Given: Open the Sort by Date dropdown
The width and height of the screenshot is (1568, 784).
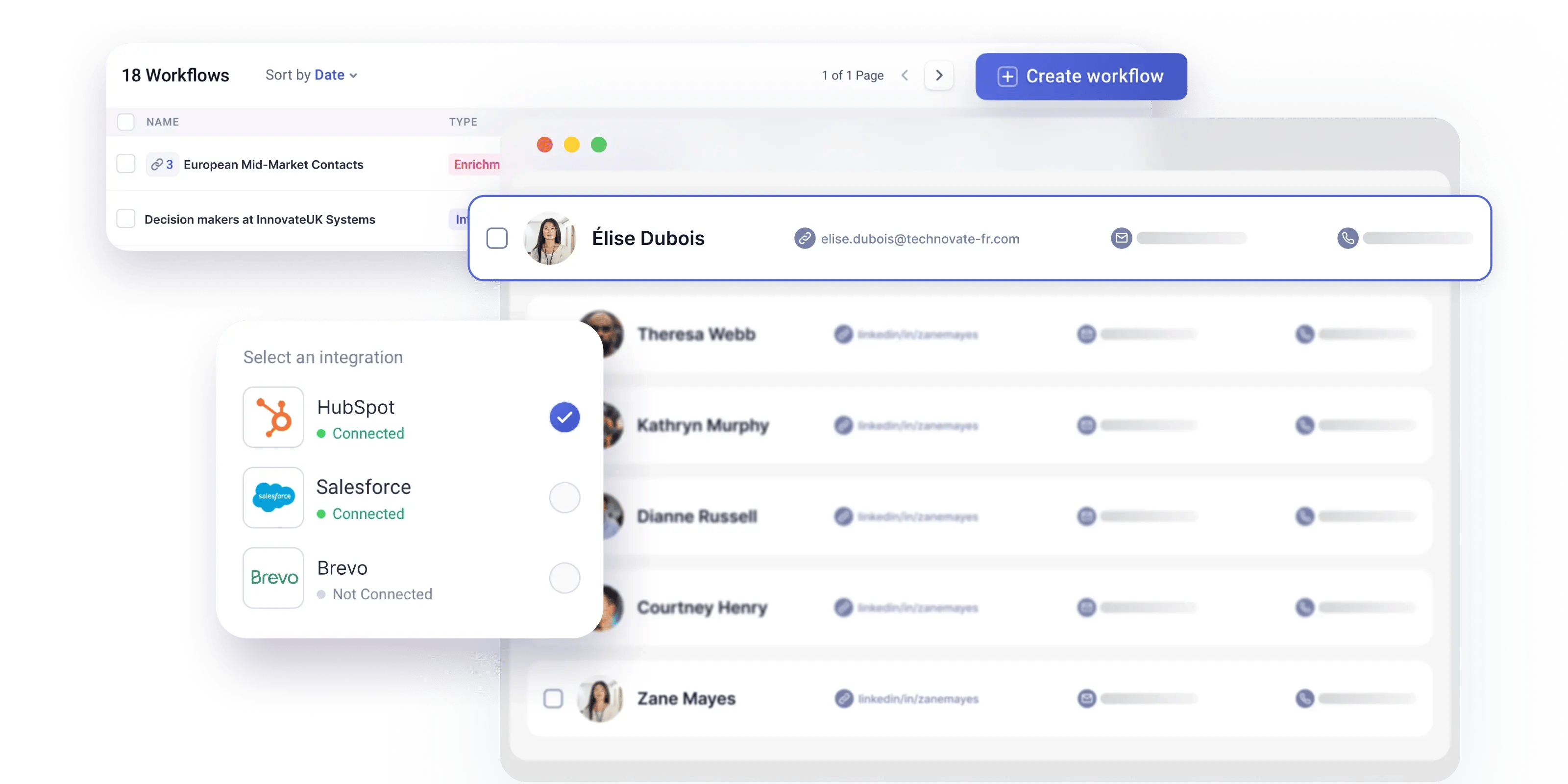Looking at the screenshot, I should point(328,74).
